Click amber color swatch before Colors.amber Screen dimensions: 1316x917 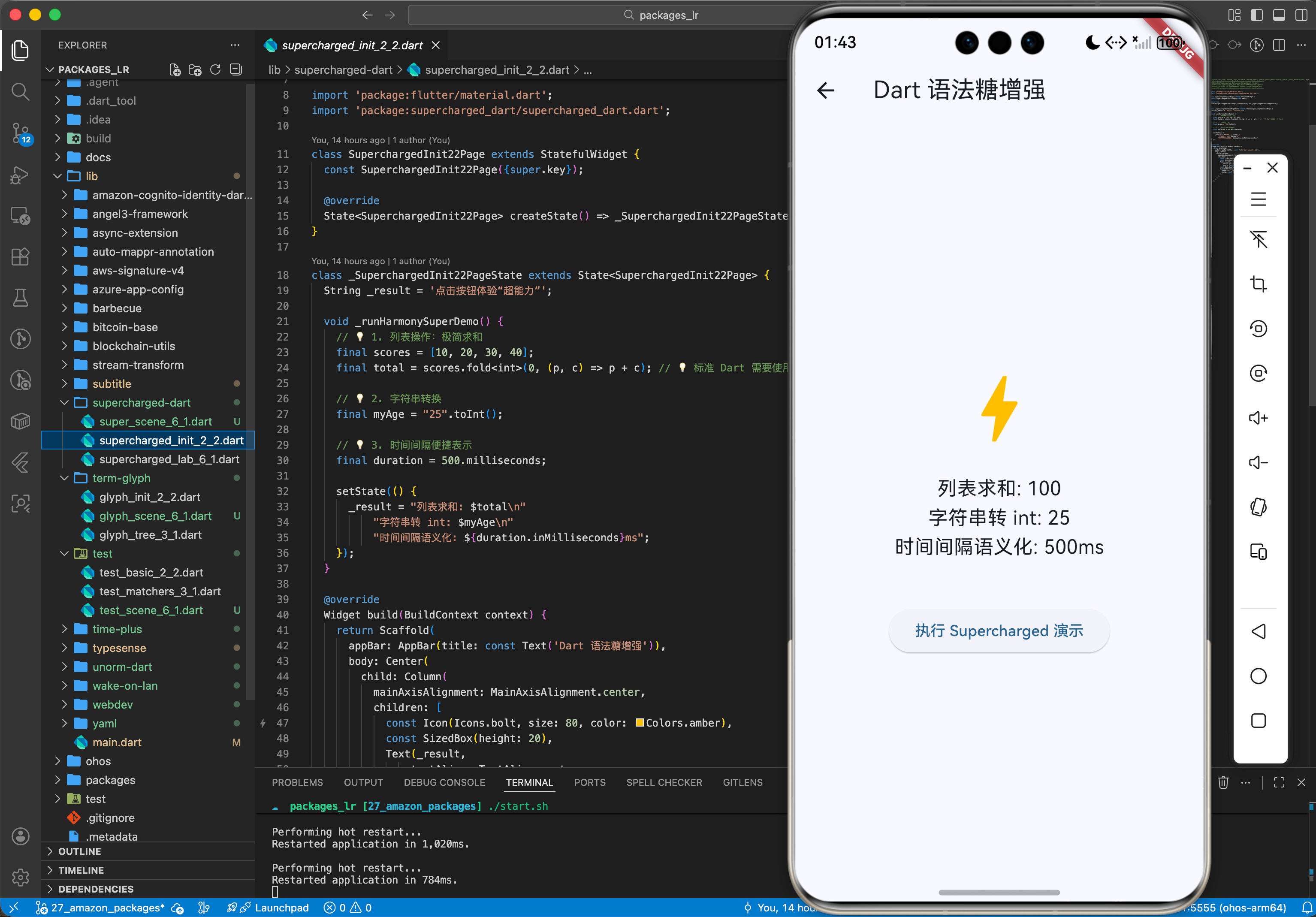(x=639, y=723)
